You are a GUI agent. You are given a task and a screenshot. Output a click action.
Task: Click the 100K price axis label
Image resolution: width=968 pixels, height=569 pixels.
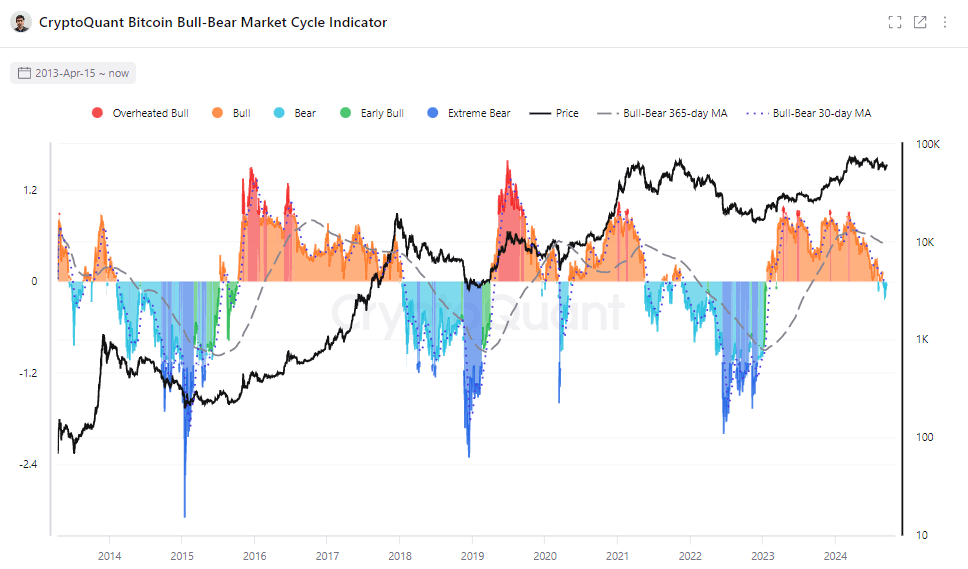click(x=927, y=145)
